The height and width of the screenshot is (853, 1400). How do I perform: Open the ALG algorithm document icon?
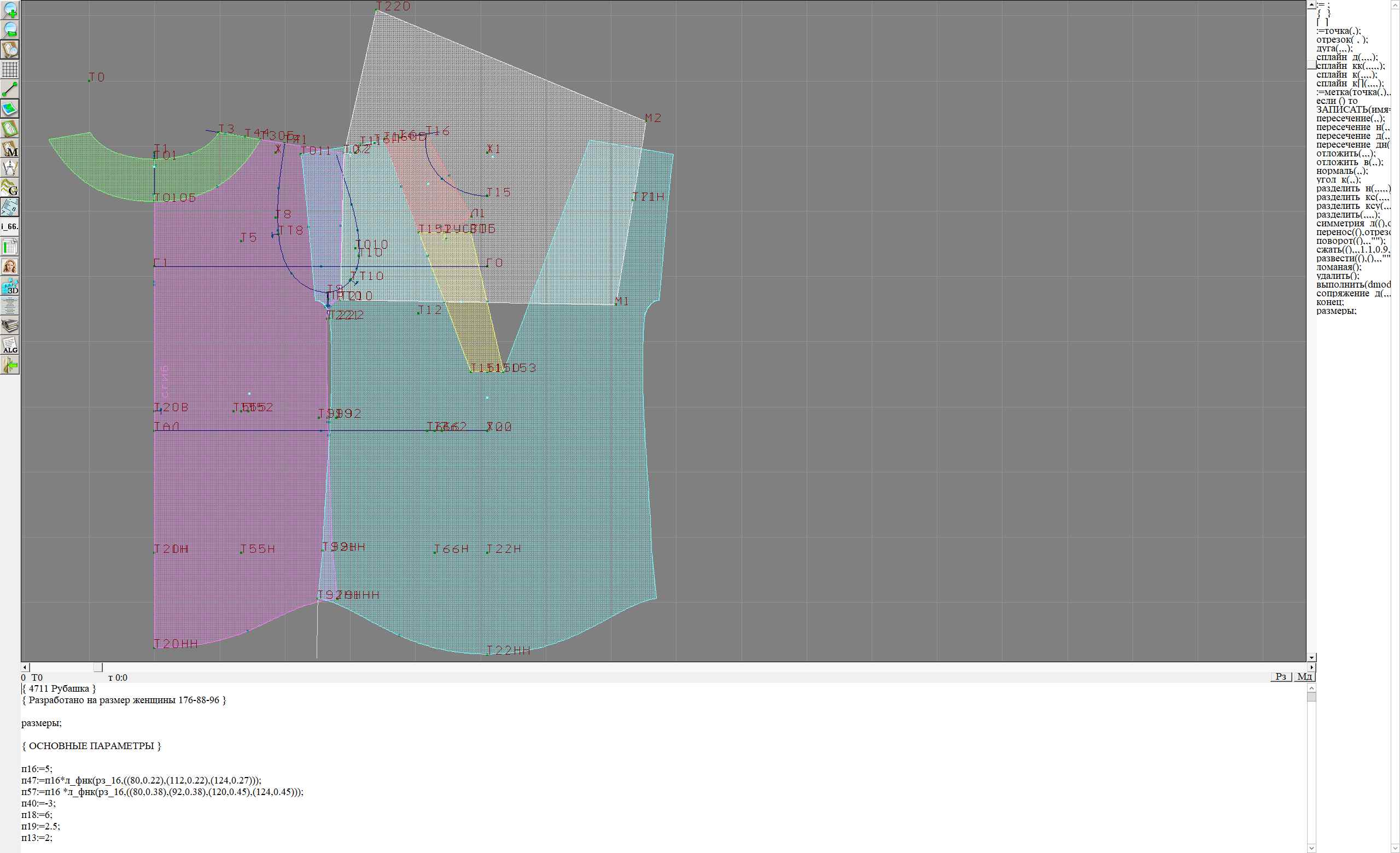click(10, 344)
